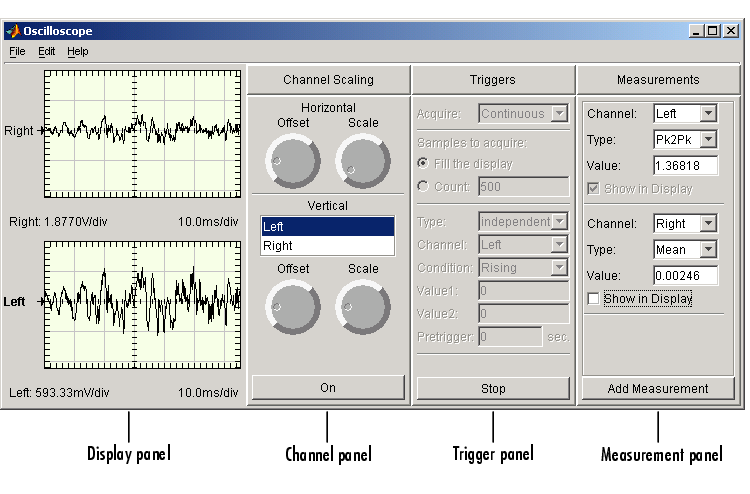This screenshot has height=494, width=750.
Task: Select Right in the Vertical channel list
Action: pos(328,245)
